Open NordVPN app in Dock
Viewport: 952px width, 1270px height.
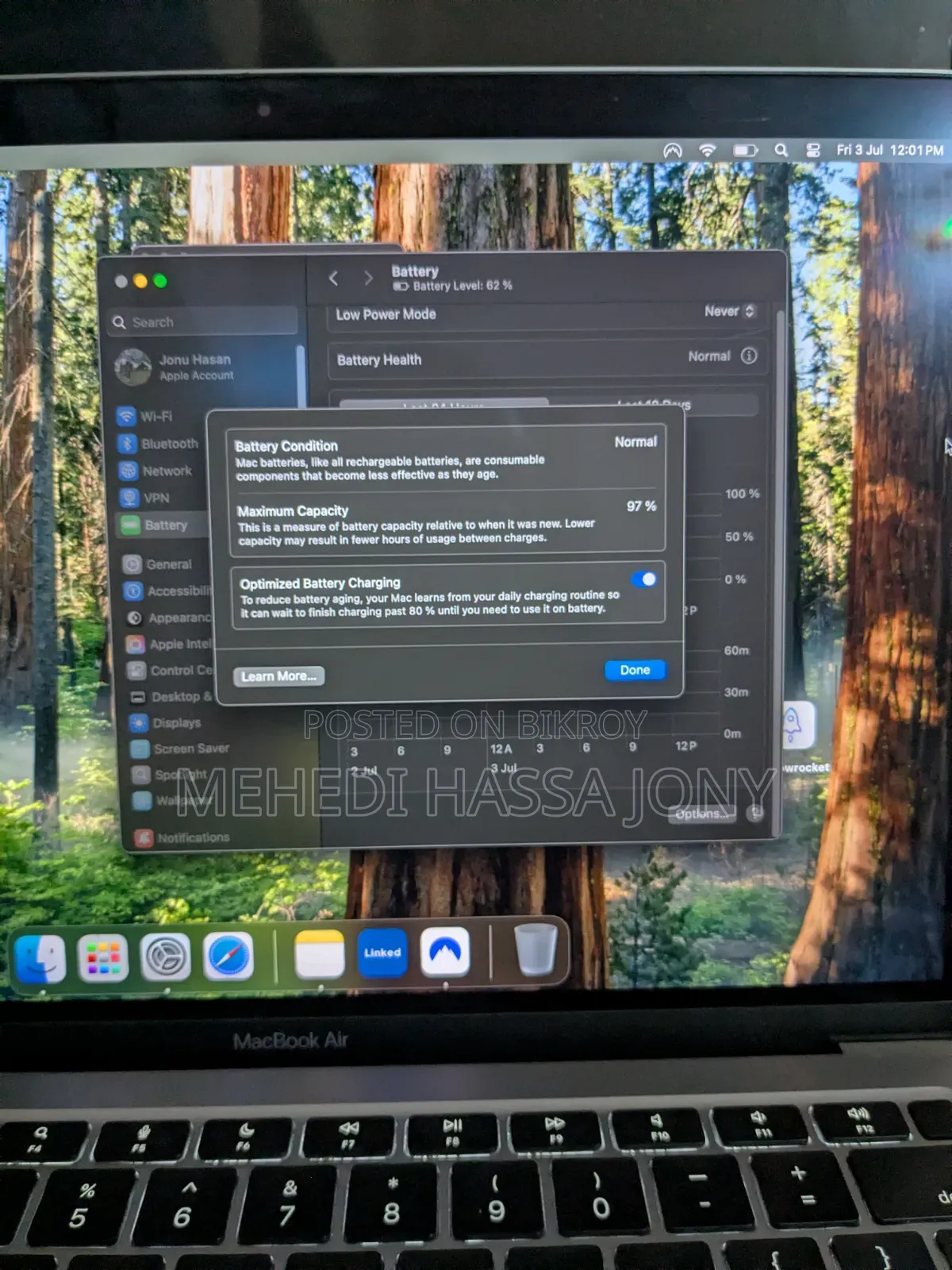(445, 951)
